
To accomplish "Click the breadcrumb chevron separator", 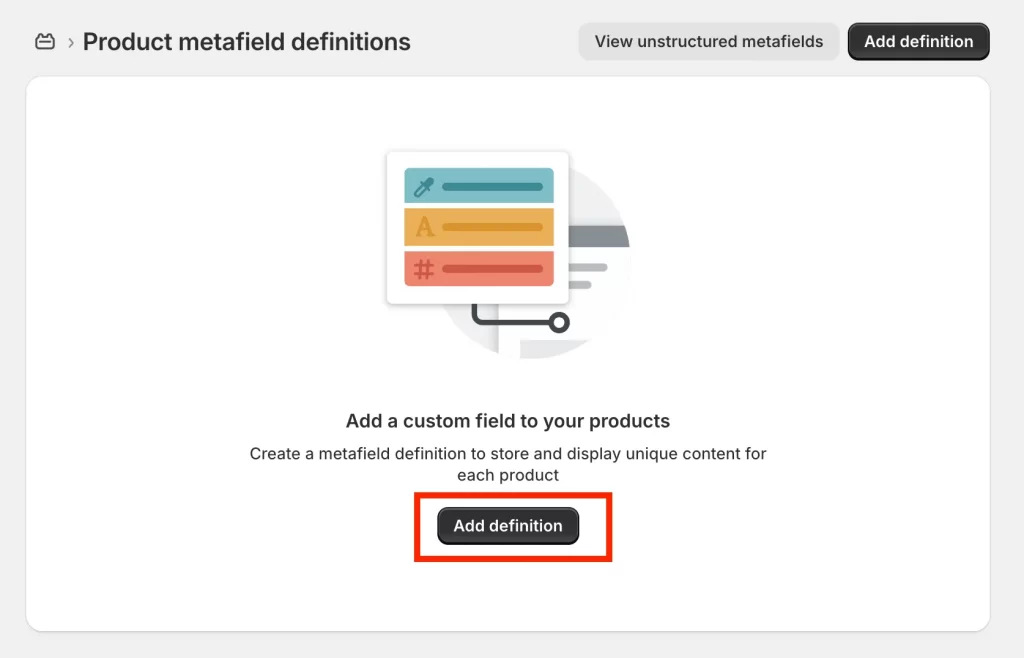I will (x=71, y=43).
